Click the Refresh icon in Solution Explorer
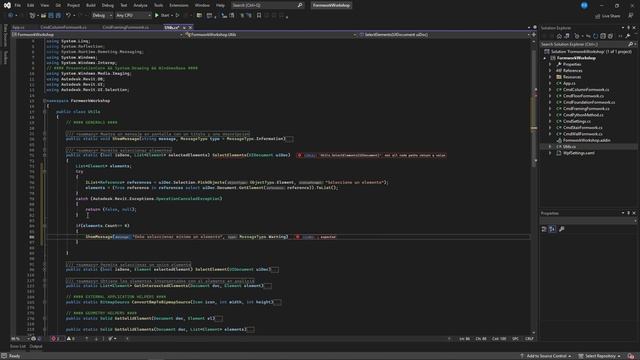The height and width of the screenshot is (360, 640). [x=596, y=36]
